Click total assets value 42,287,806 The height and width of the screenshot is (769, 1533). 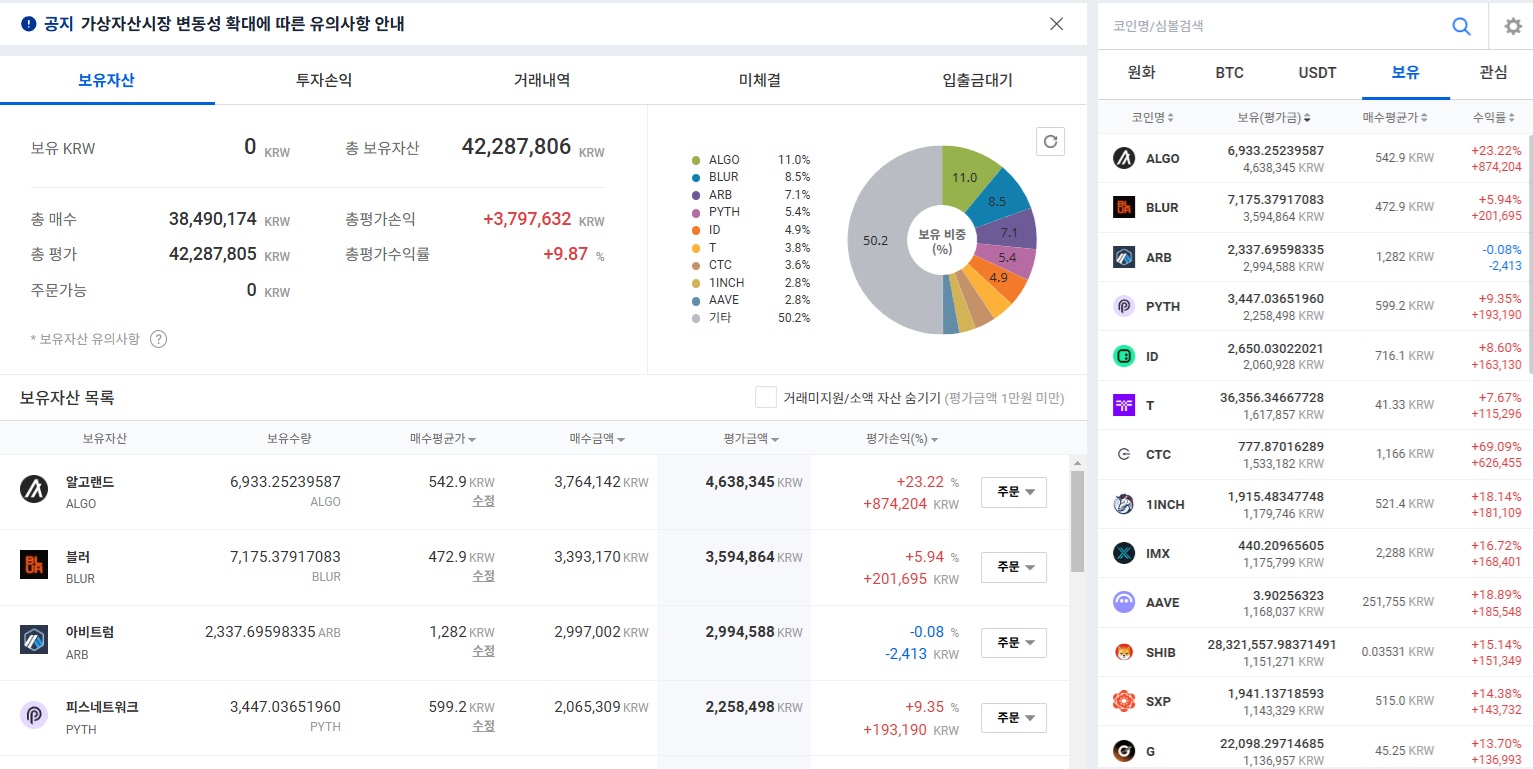tap(516, 147)
